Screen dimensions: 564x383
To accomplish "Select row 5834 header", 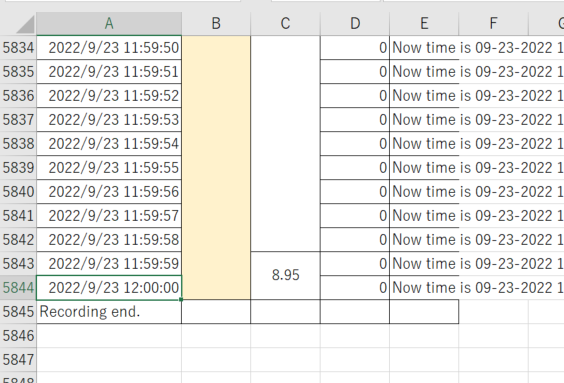I will click(18, 48).
